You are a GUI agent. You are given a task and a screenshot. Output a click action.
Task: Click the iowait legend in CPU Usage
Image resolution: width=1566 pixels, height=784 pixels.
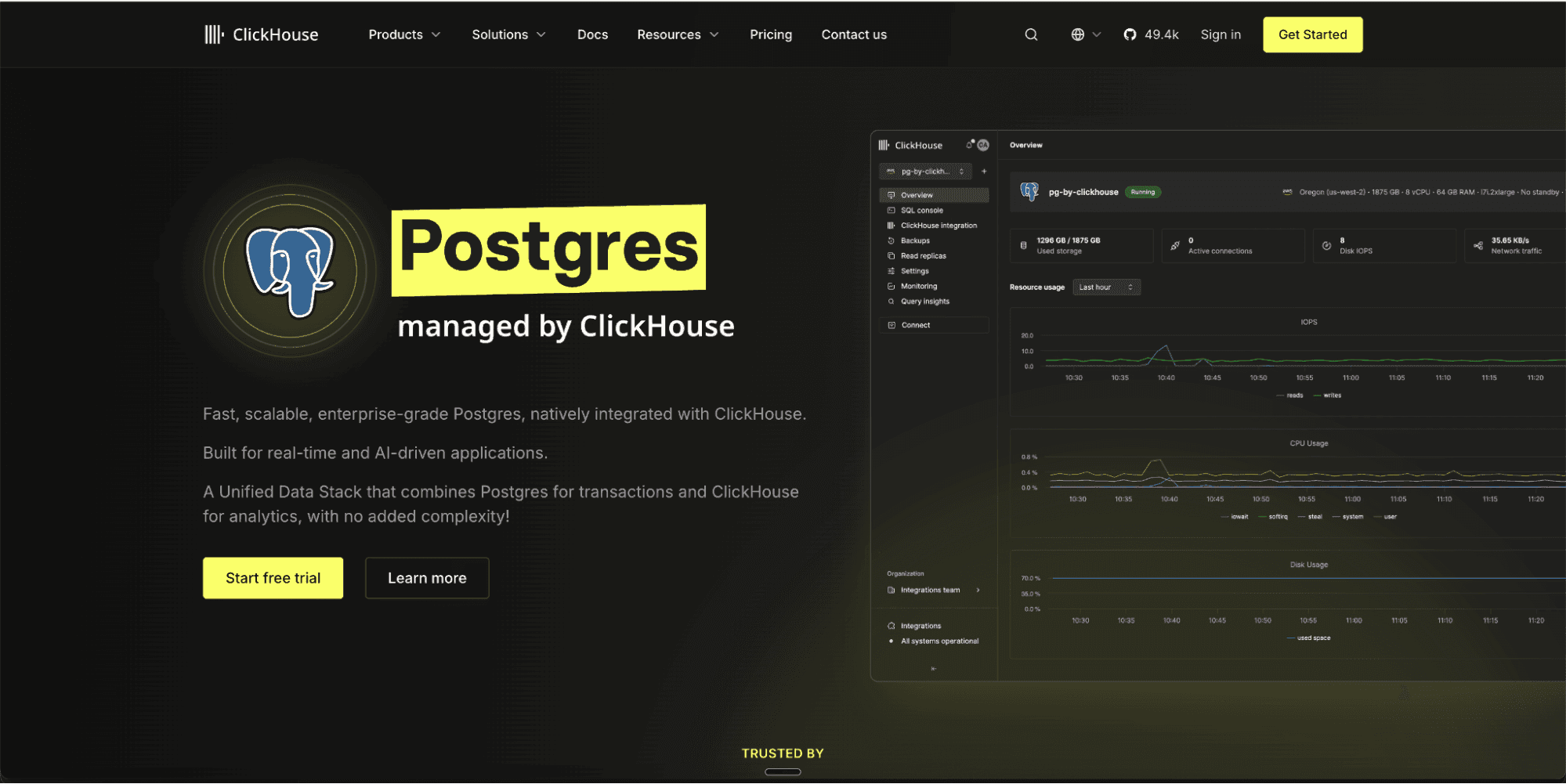[x=1235, y=517]
